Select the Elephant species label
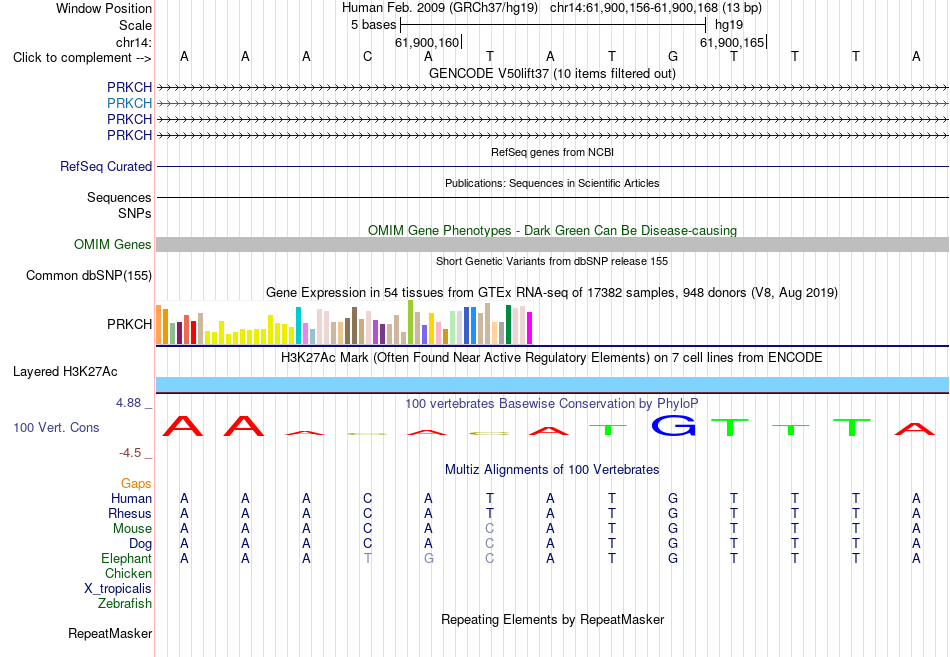 126,558
